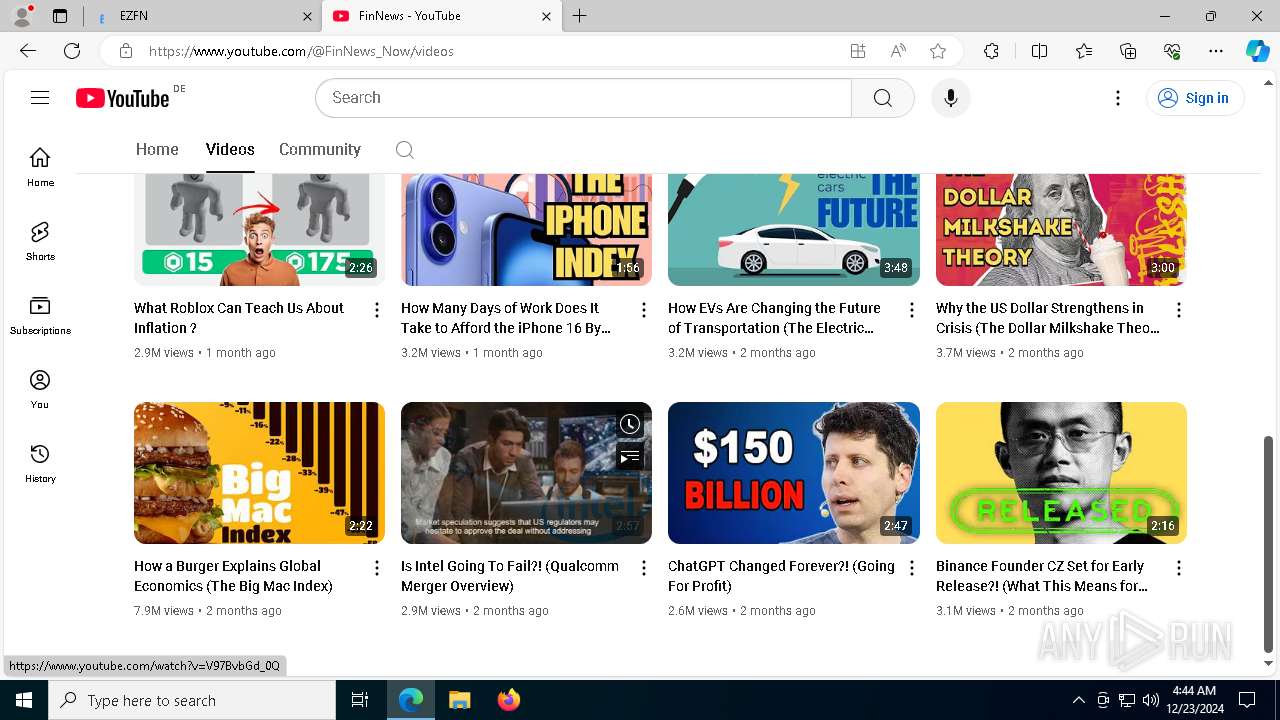Start voice search with microphone icon
1280x720 pixels.
[950, 98]
